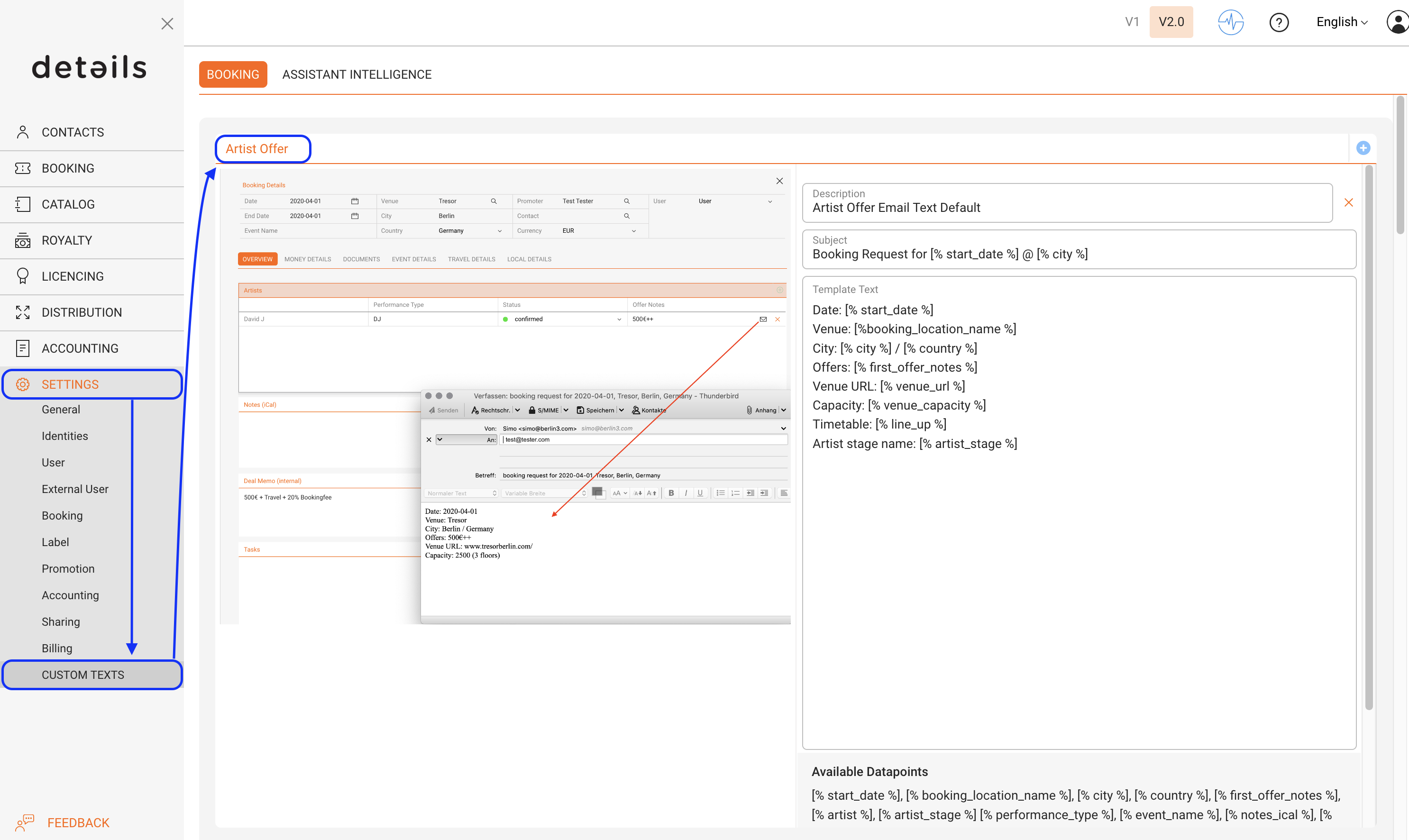Open the Licencing section
This screenshot has height=840, width=1409.
[x=91, y=277]
